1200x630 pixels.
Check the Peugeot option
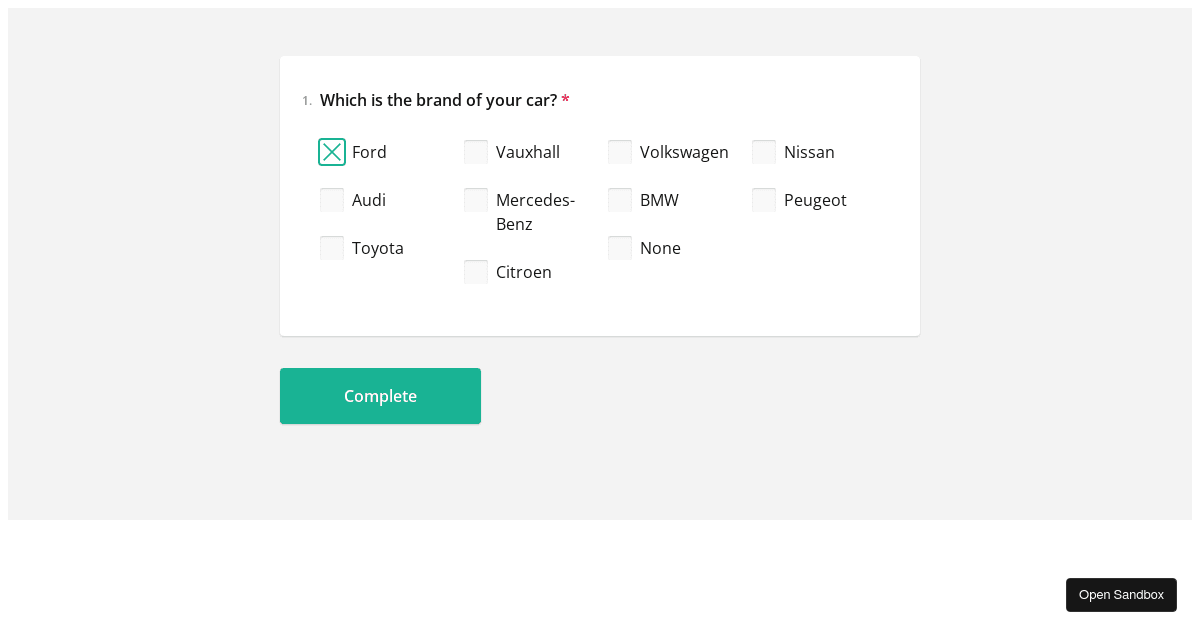(x=764, y=200)
